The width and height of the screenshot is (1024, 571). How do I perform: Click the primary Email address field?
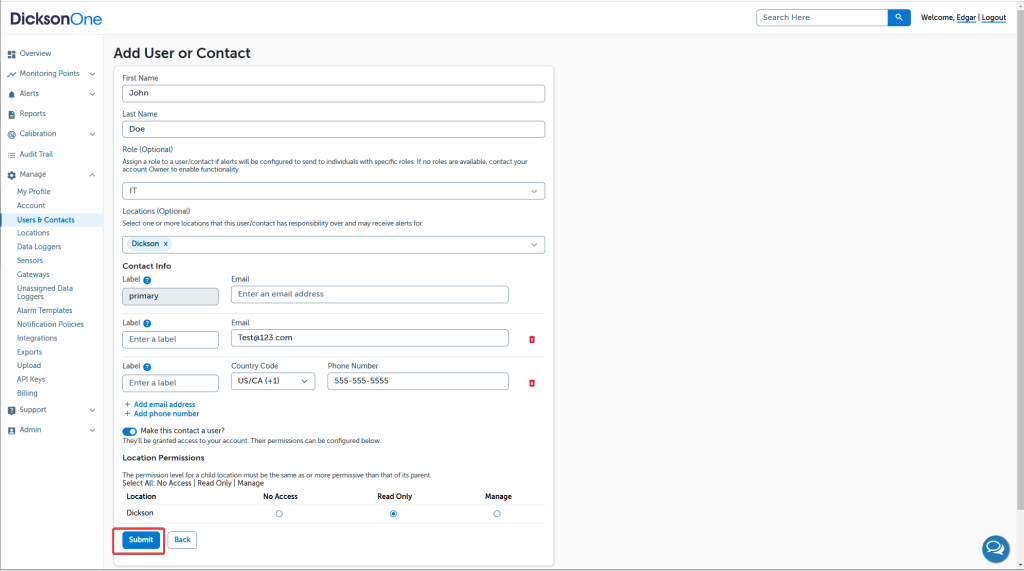(370, 295)
